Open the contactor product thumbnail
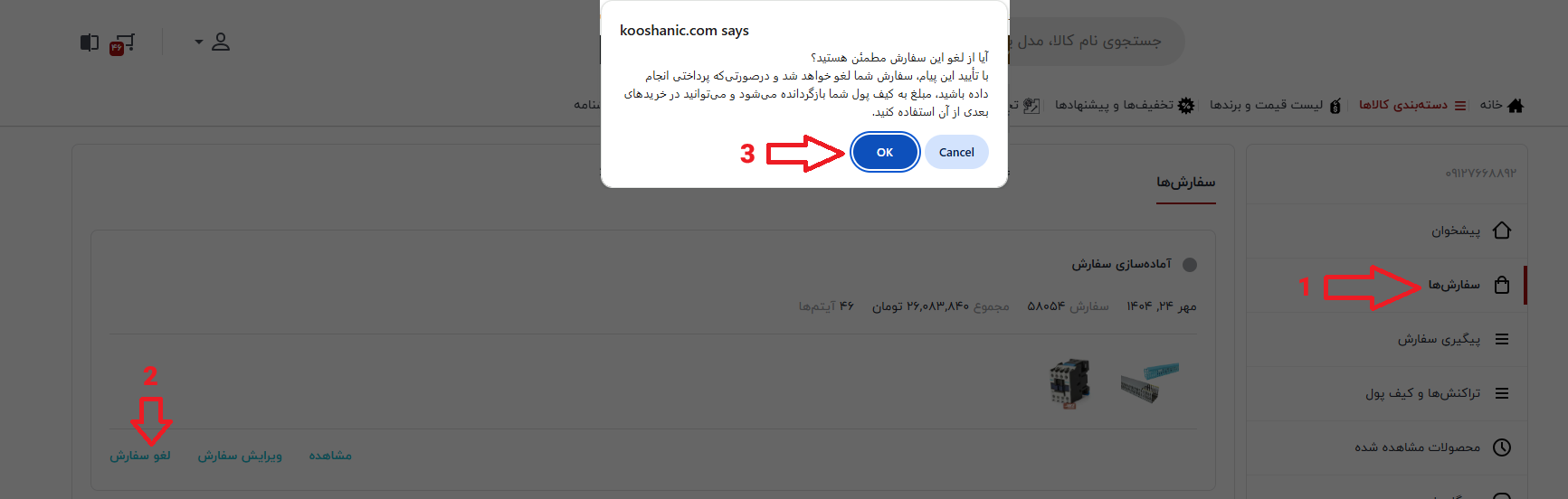Screen dimensions: 1568x499 coord(1069,383)
